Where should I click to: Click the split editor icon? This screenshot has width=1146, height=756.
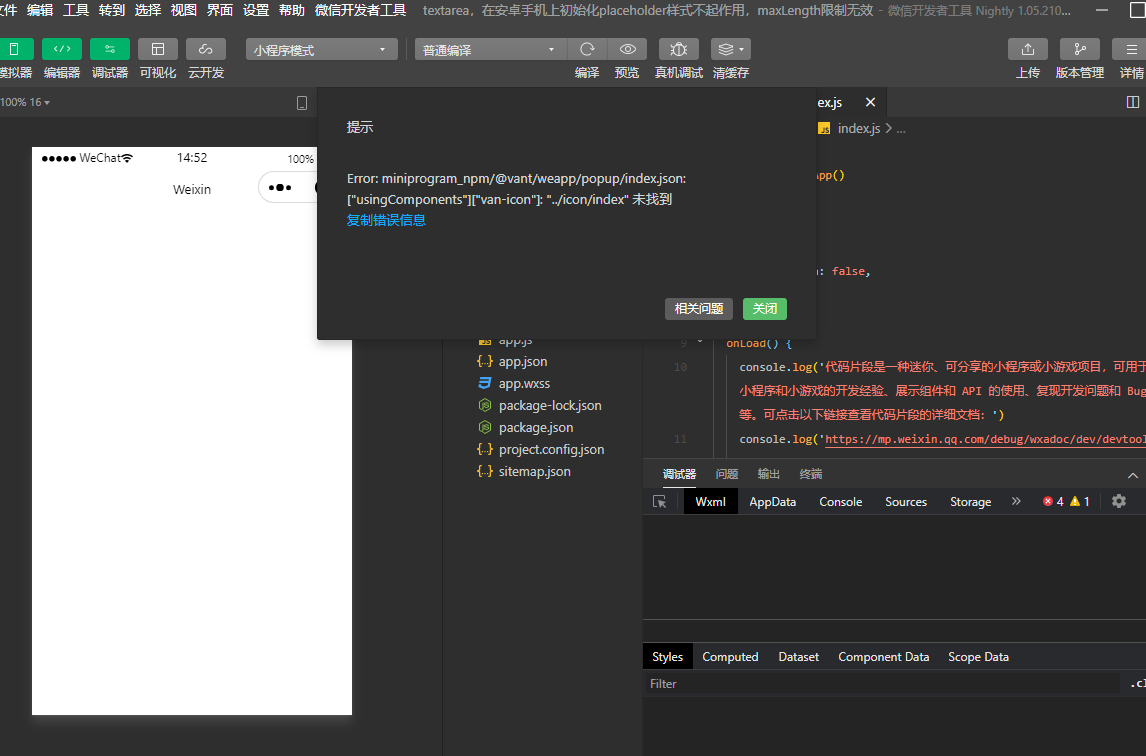(x=1133, y=102)
